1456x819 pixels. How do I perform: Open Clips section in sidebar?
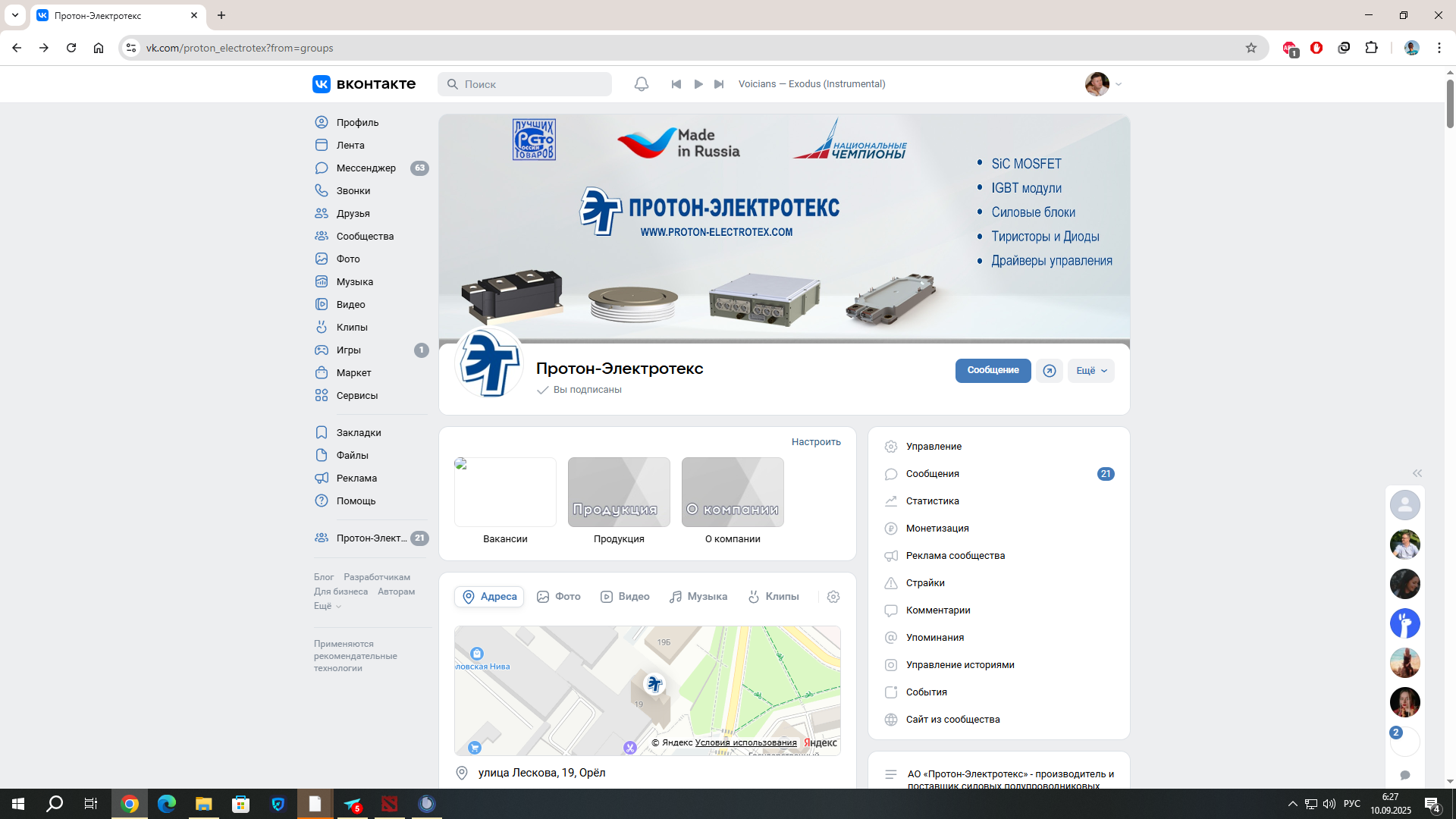click(352, 327)
